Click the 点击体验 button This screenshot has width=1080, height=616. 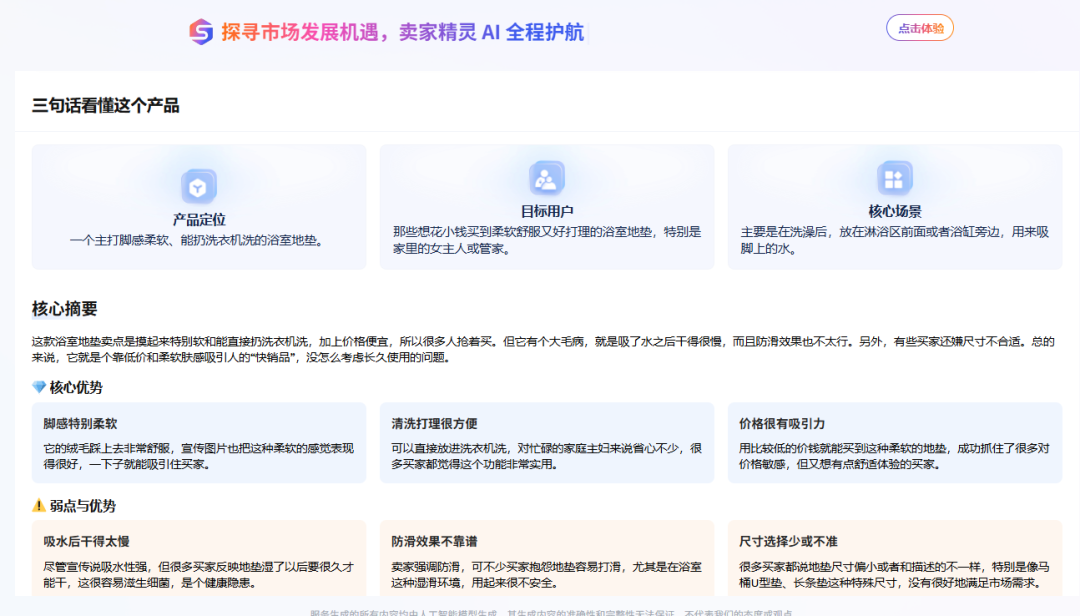click(919, 28)
